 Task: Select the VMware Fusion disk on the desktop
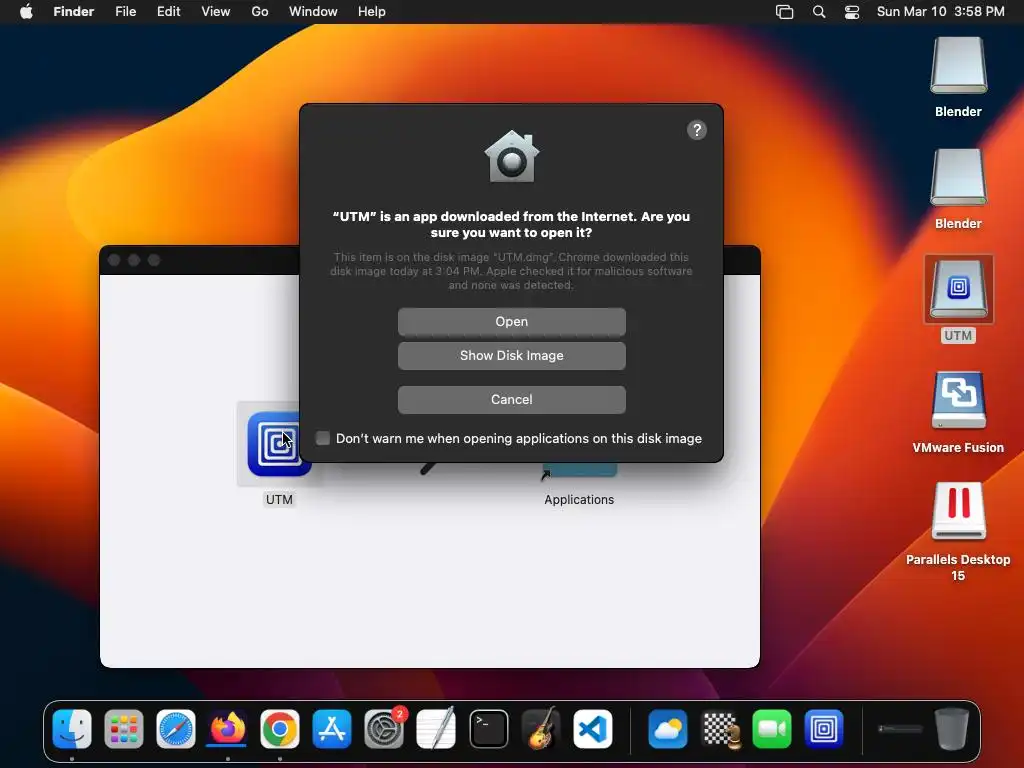tap(958, 400)
